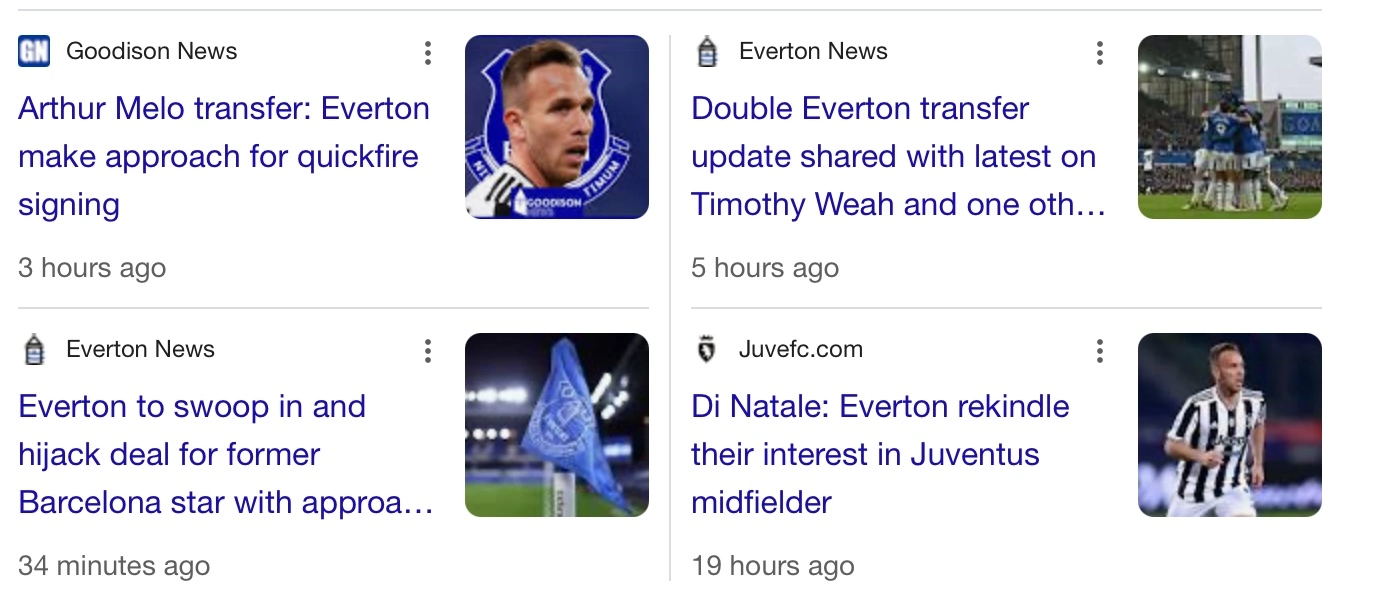Click the players celebrating in stadium thumbnail
Image resolution: width=1380 pixels, height=606 pixels.
click(x=1229, y=127)
